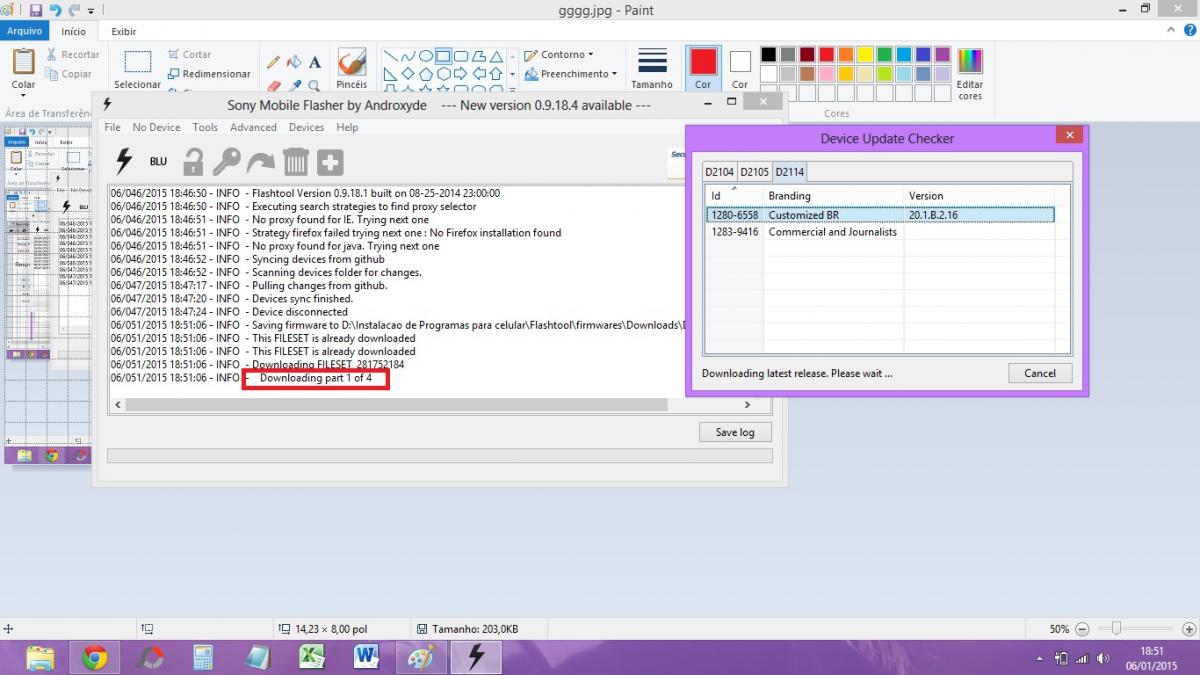
Task: Choose the Diamond shape in shapes gallery
Action: coord(408,74)
